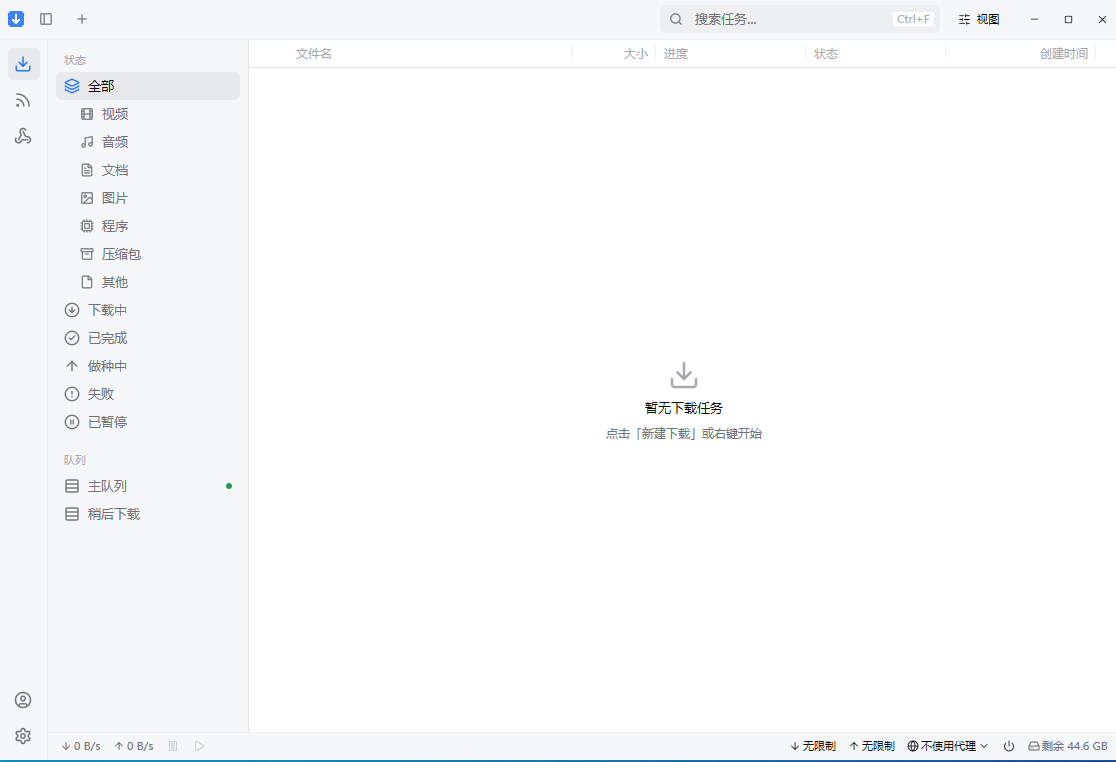Show 已完成 tasks
The height and width of the screenshot is (762, 1116).
click(148, 338)
